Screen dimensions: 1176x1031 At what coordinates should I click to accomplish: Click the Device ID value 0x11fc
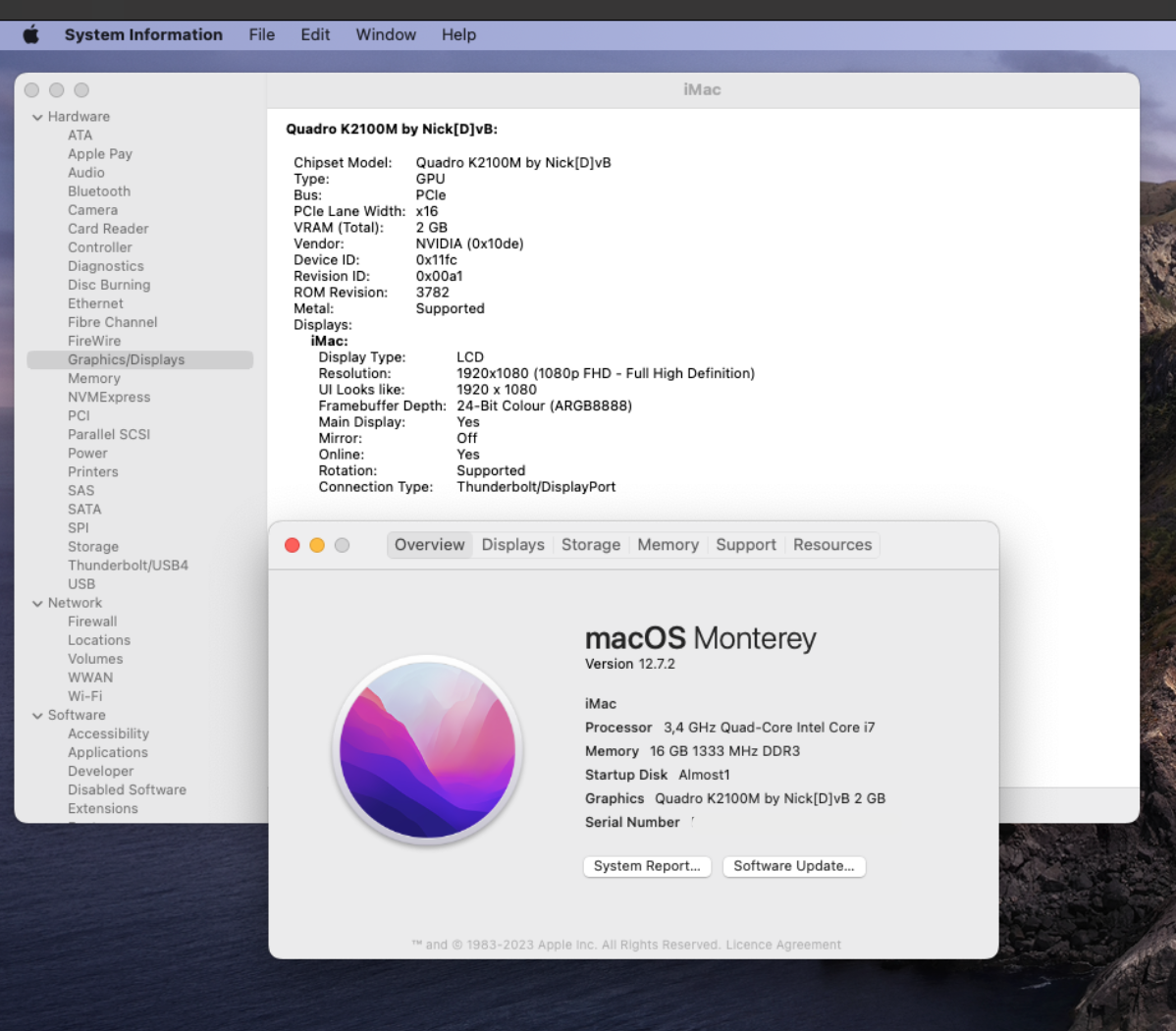(x=437, y=260)
